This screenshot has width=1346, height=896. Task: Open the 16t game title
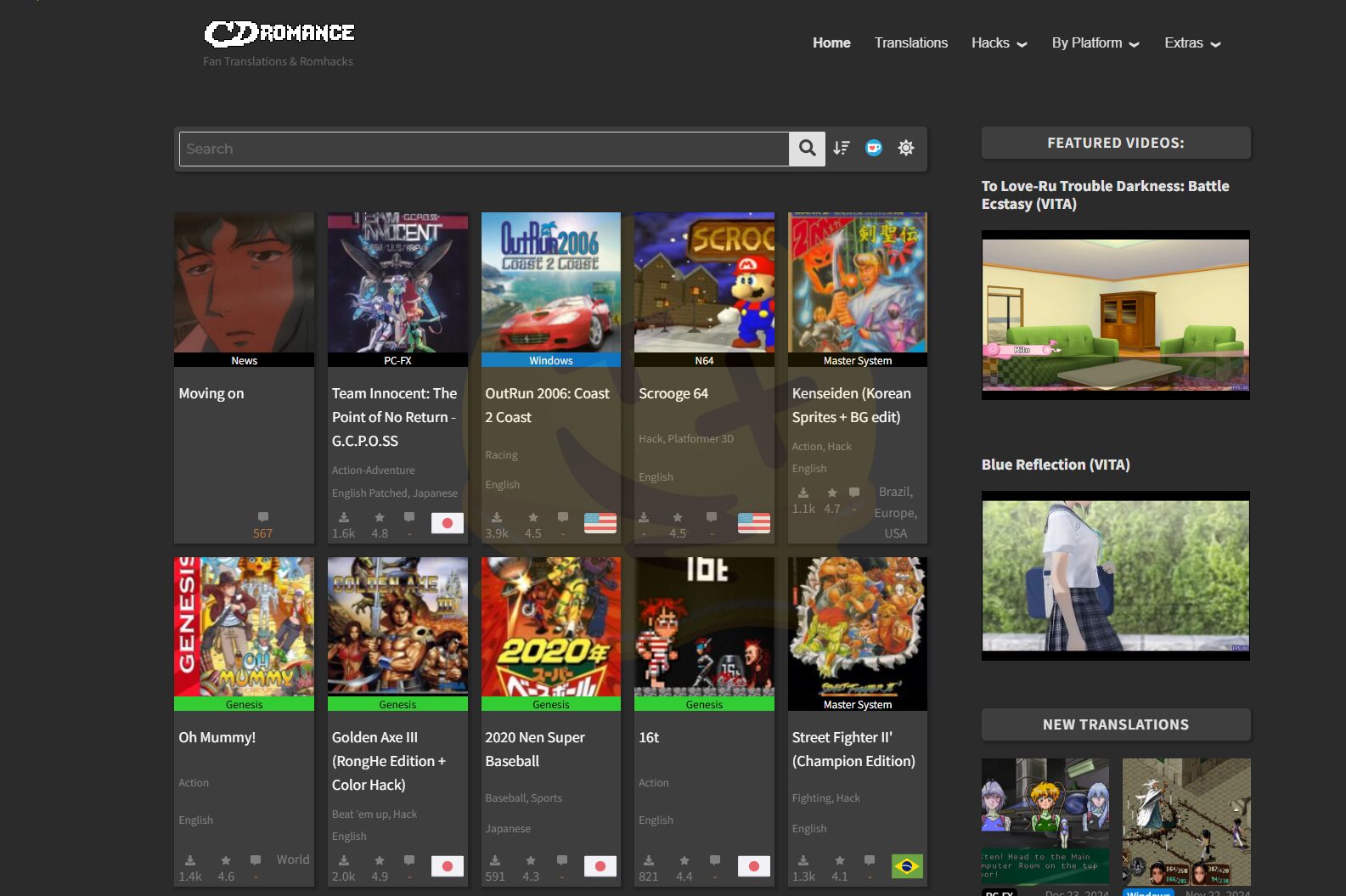pos(649,737)
